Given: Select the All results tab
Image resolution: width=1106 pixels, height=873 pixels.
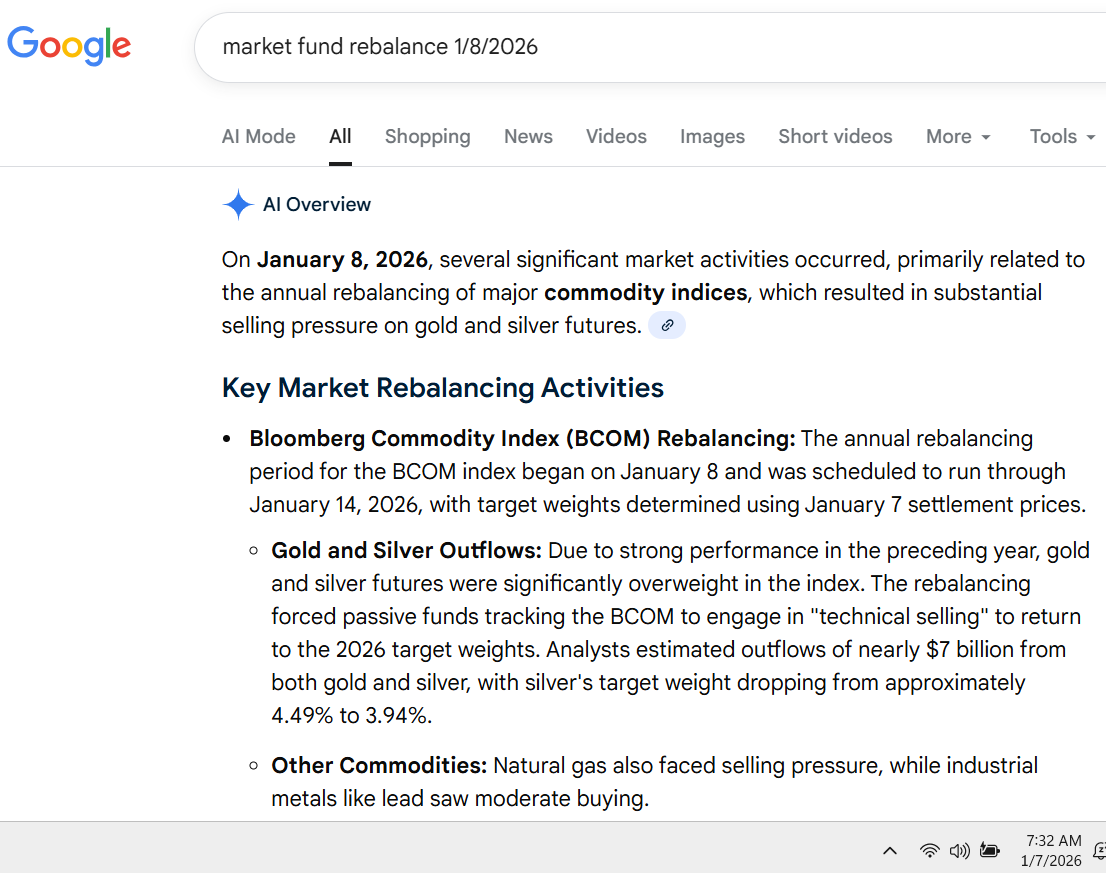Looking at the screenshot, I should click(340, 137).
